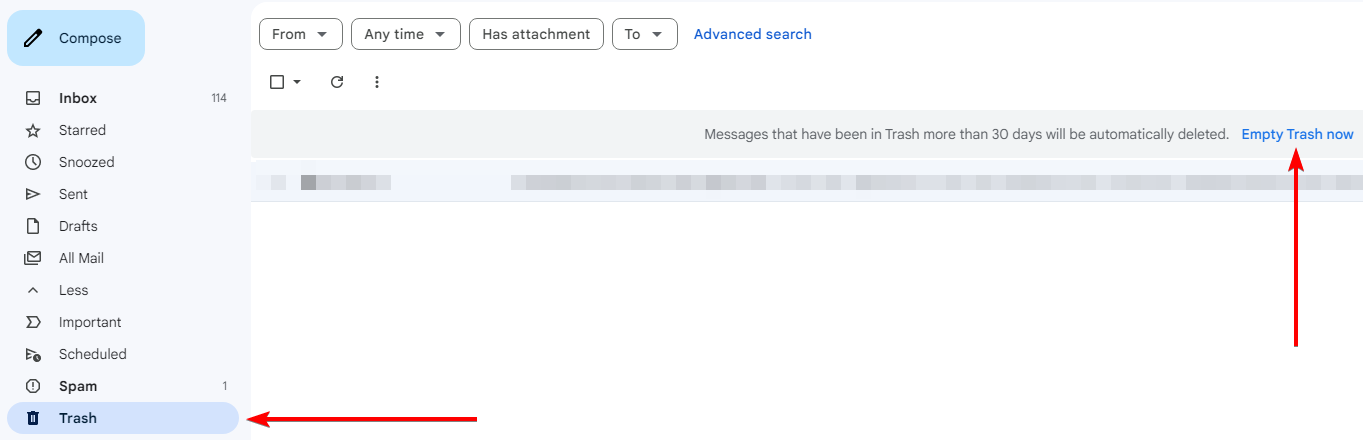Open the Advanced search link

(753, 34)
